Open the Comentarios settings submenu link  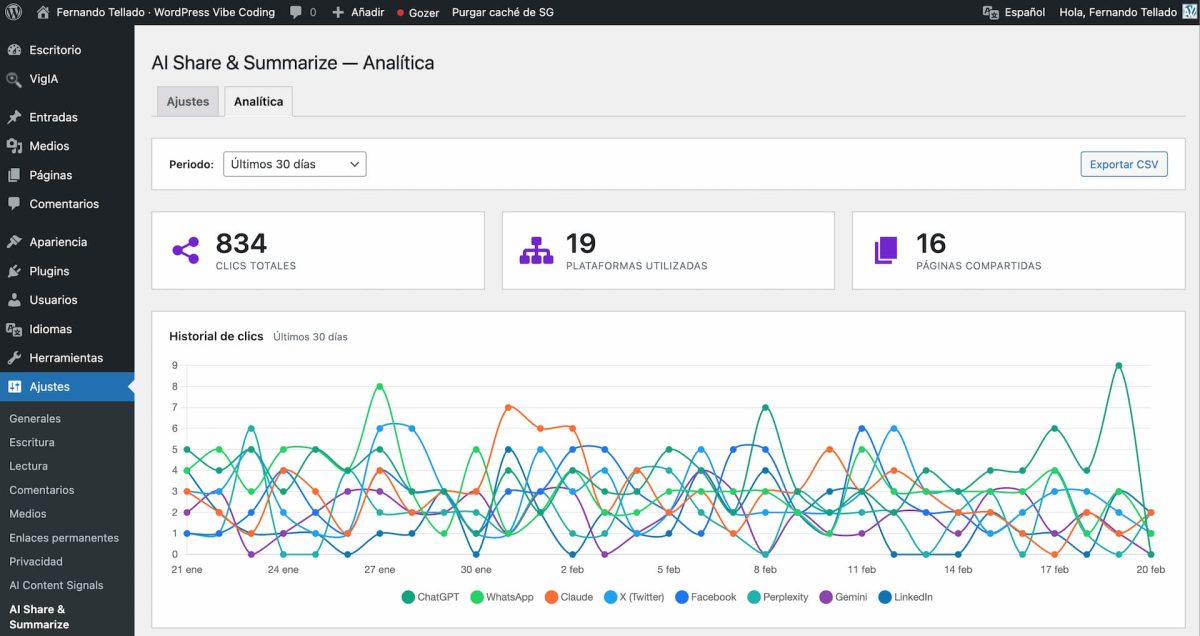tap(42, 490)
